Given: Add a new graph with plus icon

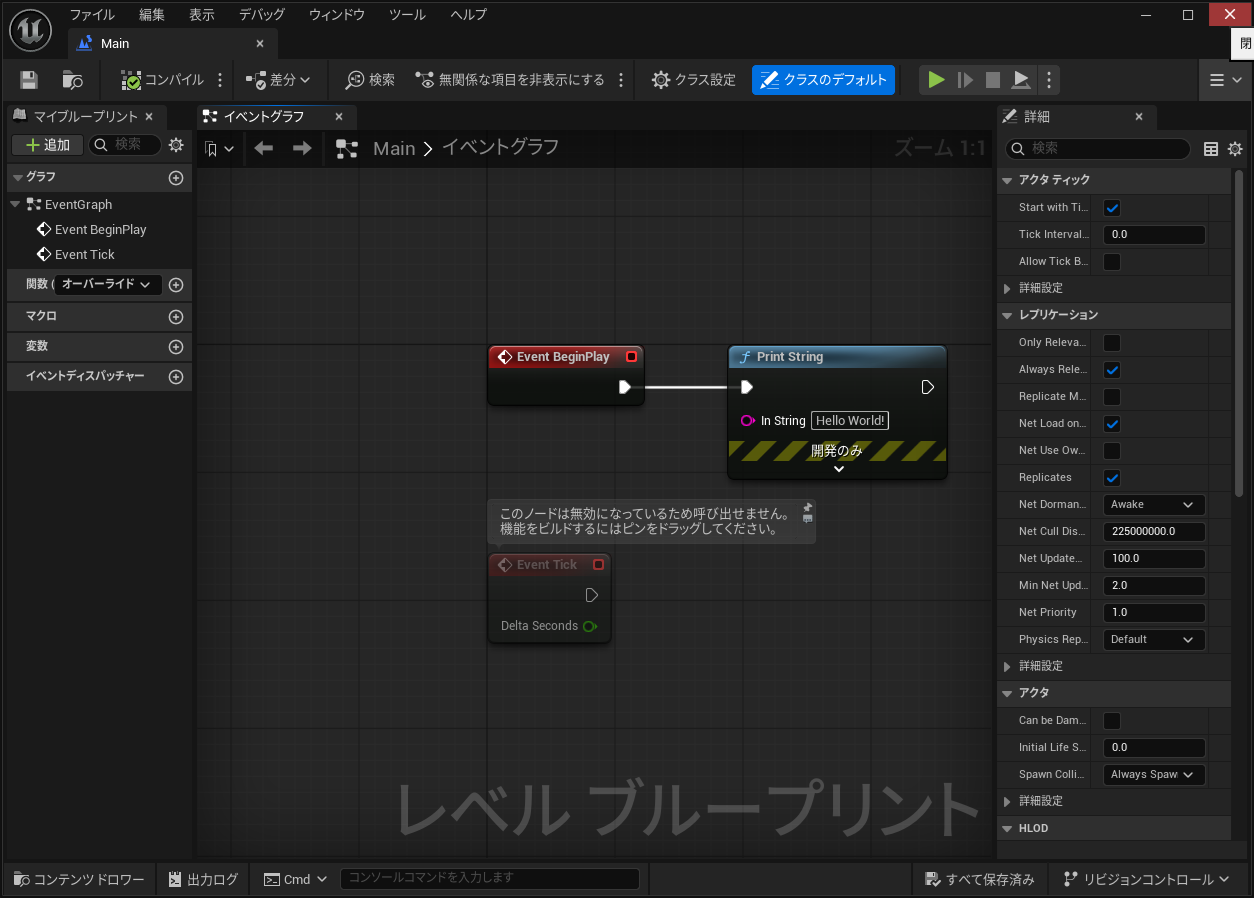Looking at the screenshot, I should [x=176, y=178].
